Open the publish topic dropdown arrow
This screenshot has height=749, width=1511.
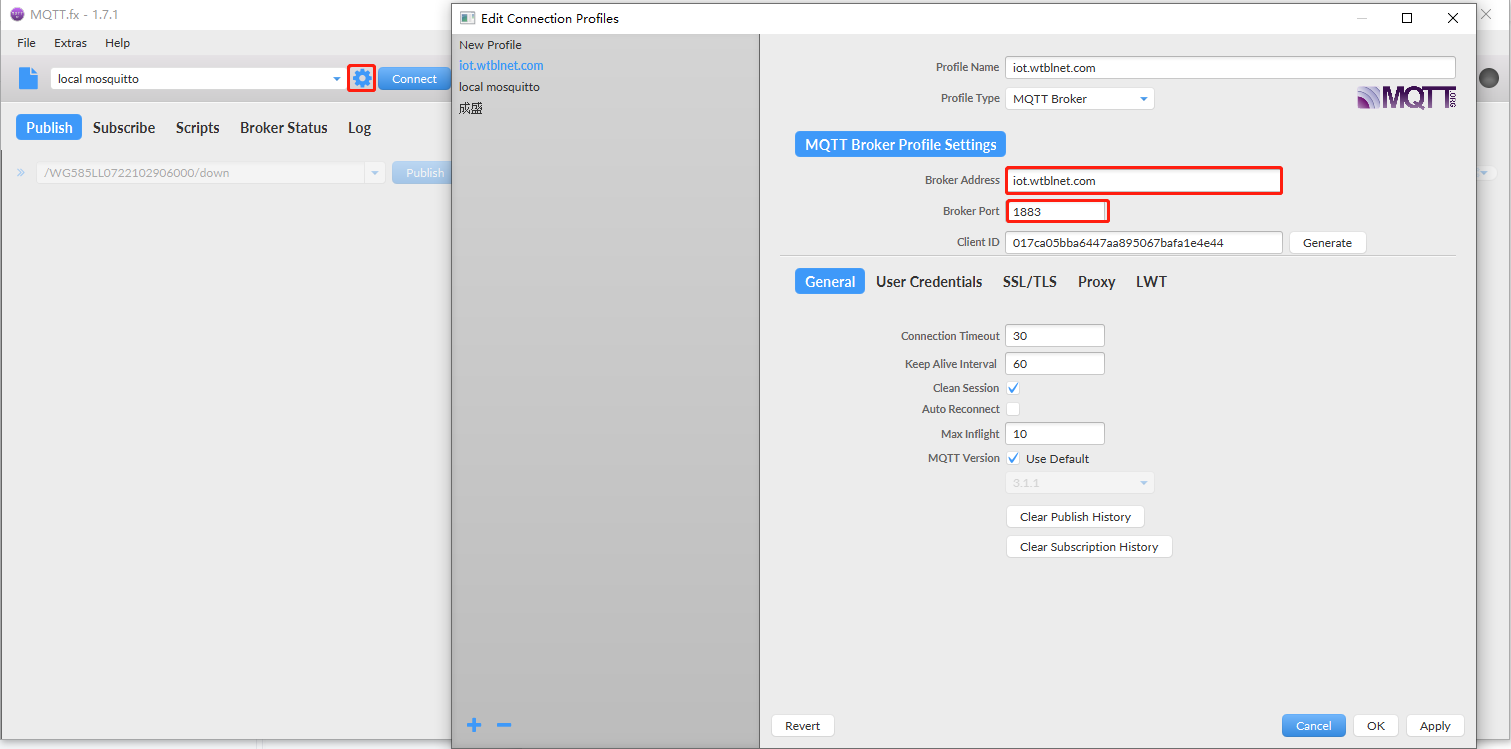point(375,173)
